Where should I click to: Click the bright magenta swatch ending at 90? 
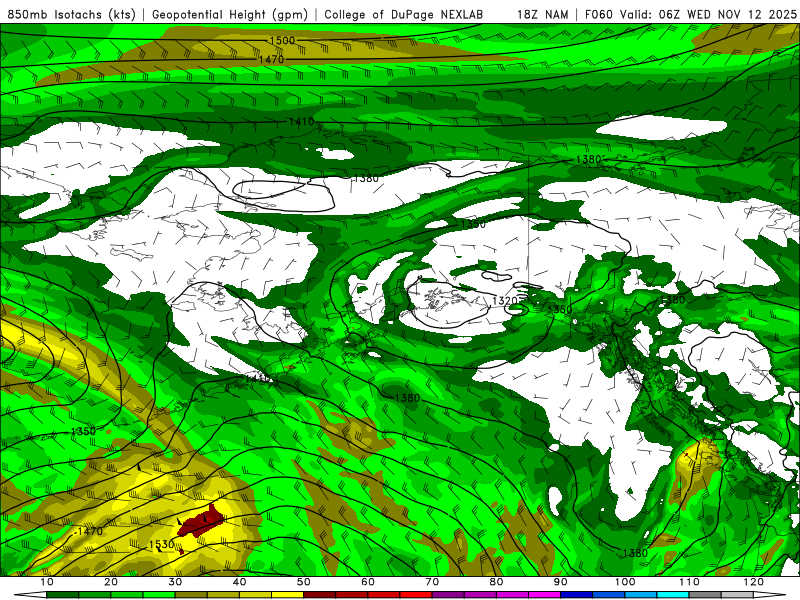tap(544, 595)
